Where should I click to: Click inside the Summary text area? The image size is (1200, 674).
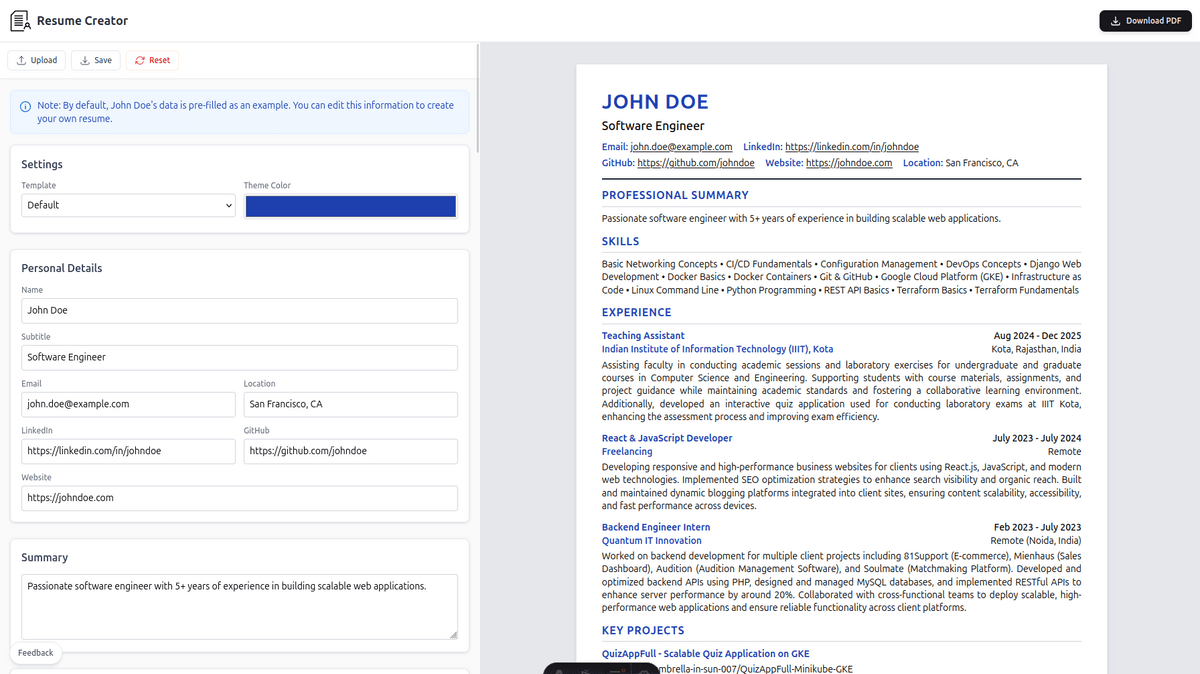[239, 605]
